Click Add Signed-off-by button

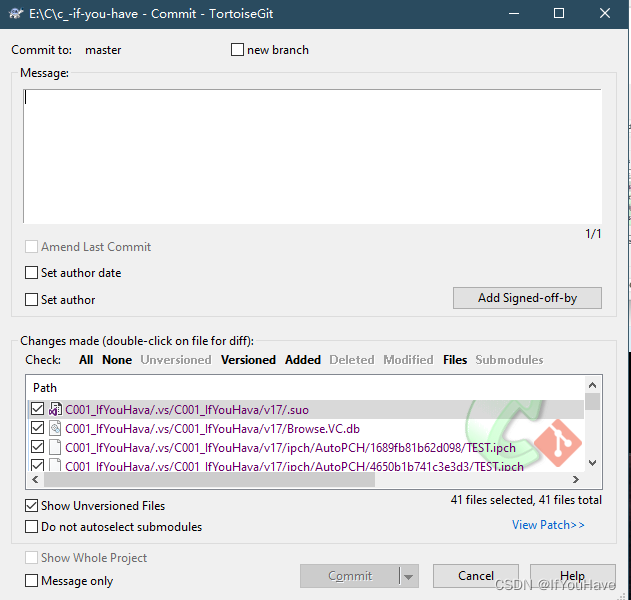527,298
